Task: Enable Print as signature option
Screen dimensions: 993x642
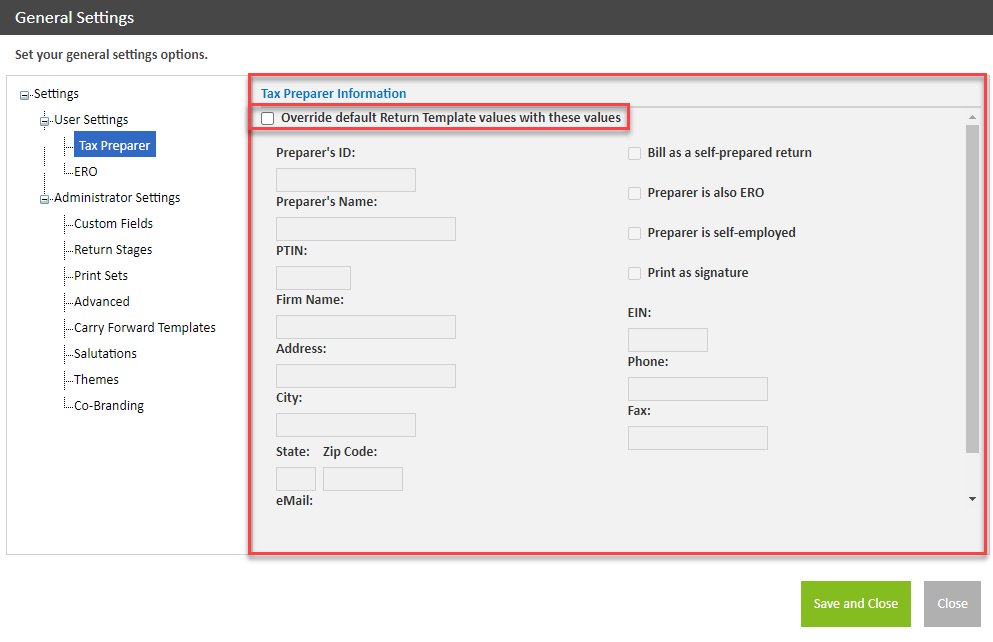Action: point(634,273)
